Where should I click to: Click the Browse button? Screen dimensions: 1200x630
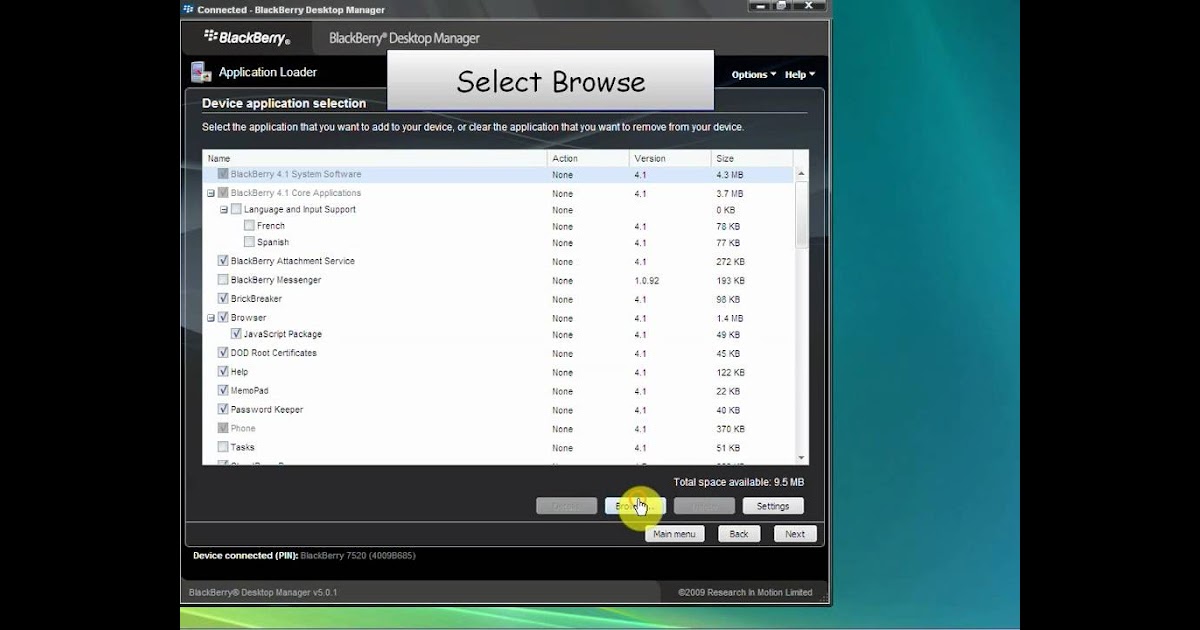click(635, 506)
